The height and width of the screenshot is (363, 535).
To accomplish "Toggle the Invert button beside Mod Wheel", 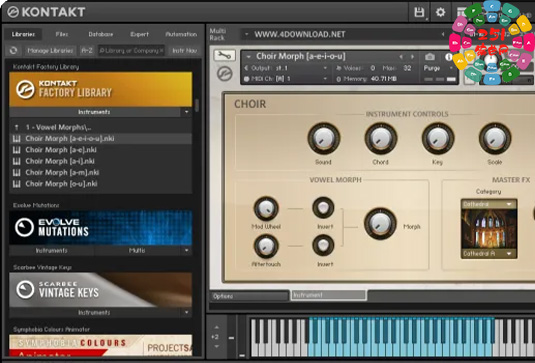I will pos(323,207).
